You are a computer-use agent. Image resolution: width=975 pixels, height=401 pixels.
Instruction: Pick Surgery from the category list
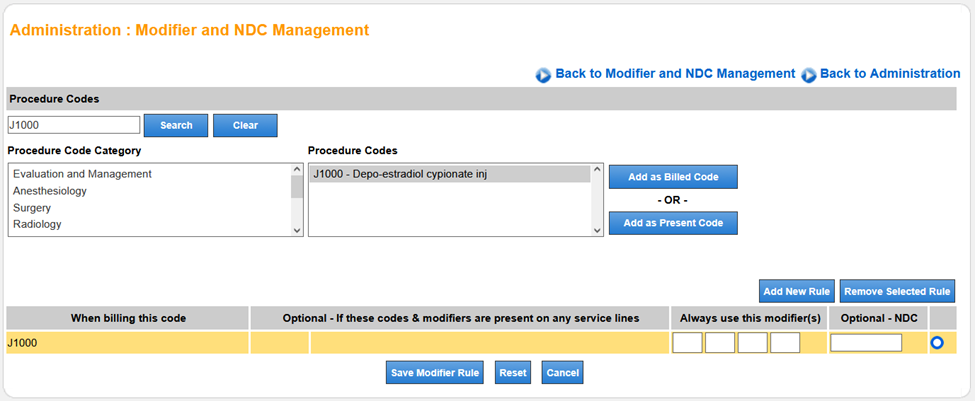pos(32,208)
